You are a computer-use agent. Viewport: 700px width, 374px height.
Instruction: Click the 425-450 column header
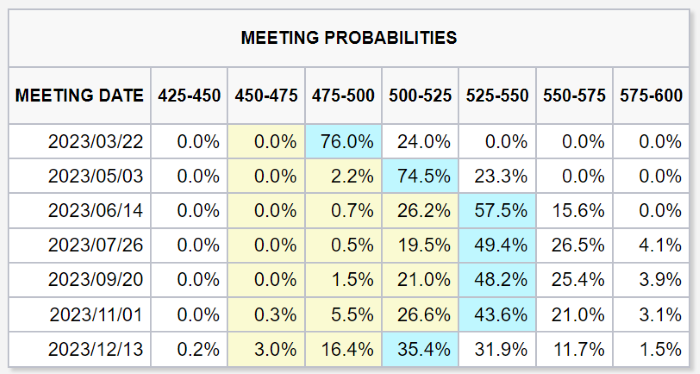[x=189, y=96]
